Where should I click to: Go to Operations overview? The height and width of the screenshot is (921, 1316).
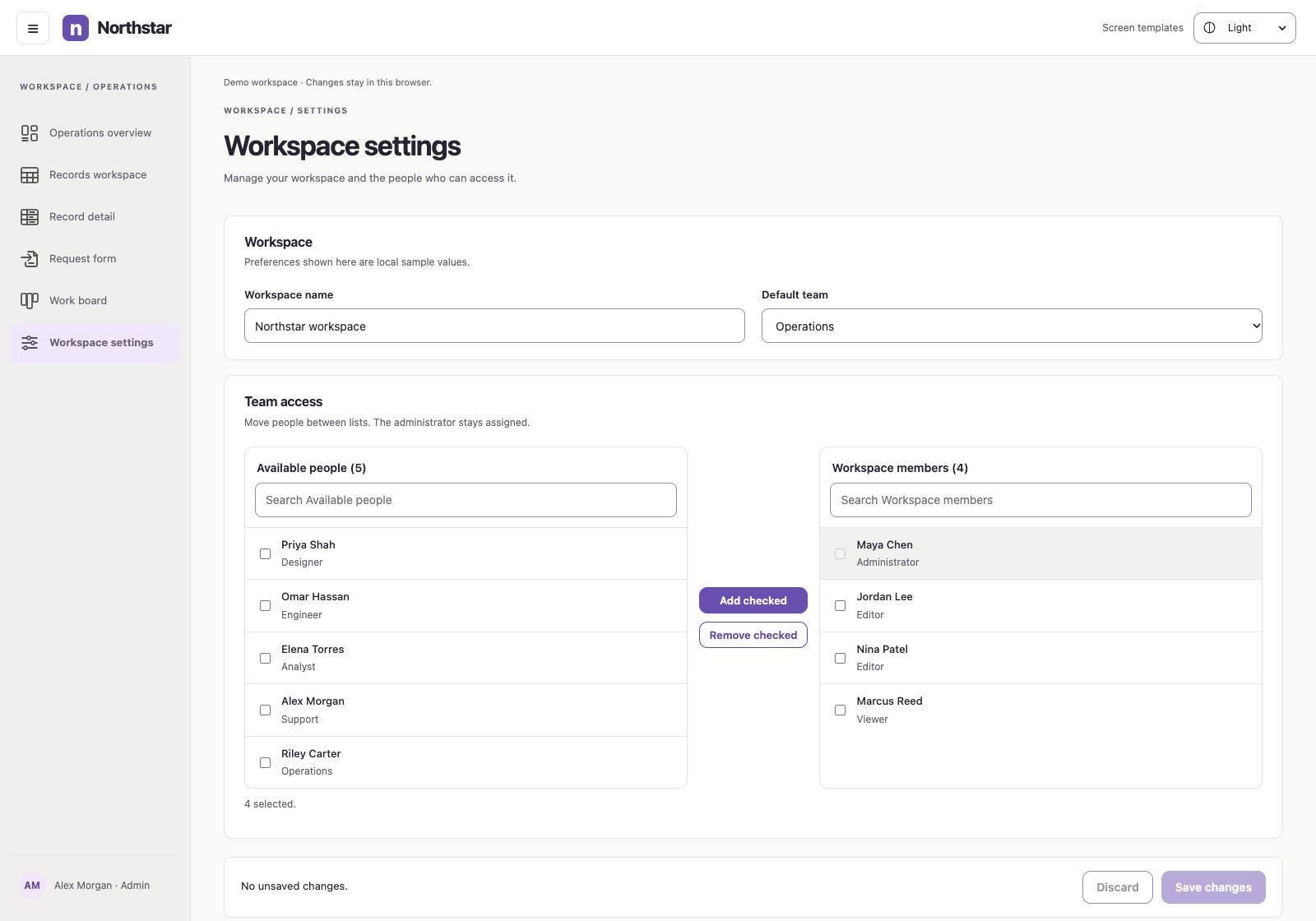coord(95,133)
